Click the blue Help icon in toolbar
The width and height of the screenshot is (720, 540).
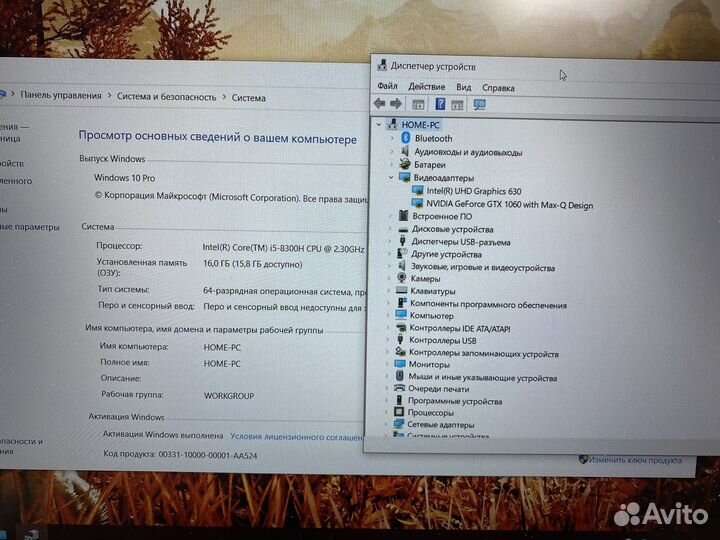tap(440, 104)
